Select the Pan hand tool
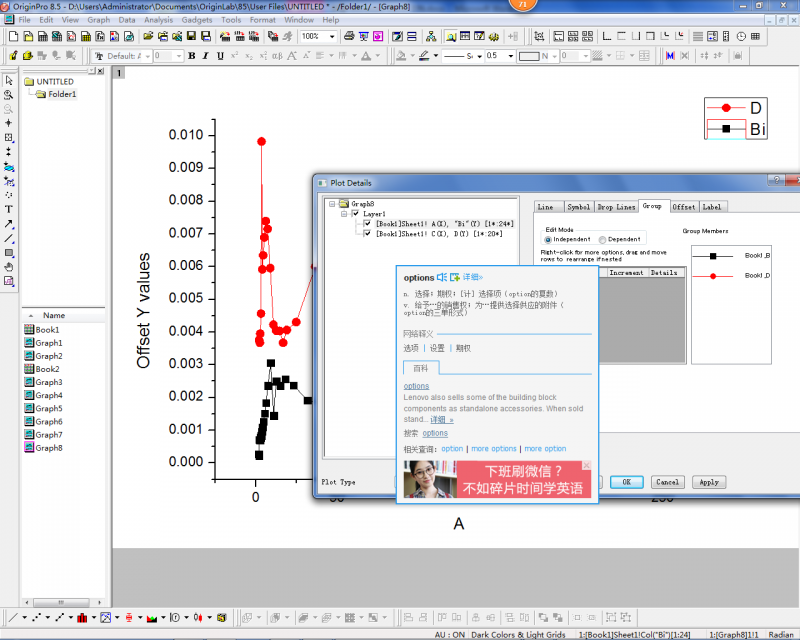The image size is (800, 640). [9, 267]
